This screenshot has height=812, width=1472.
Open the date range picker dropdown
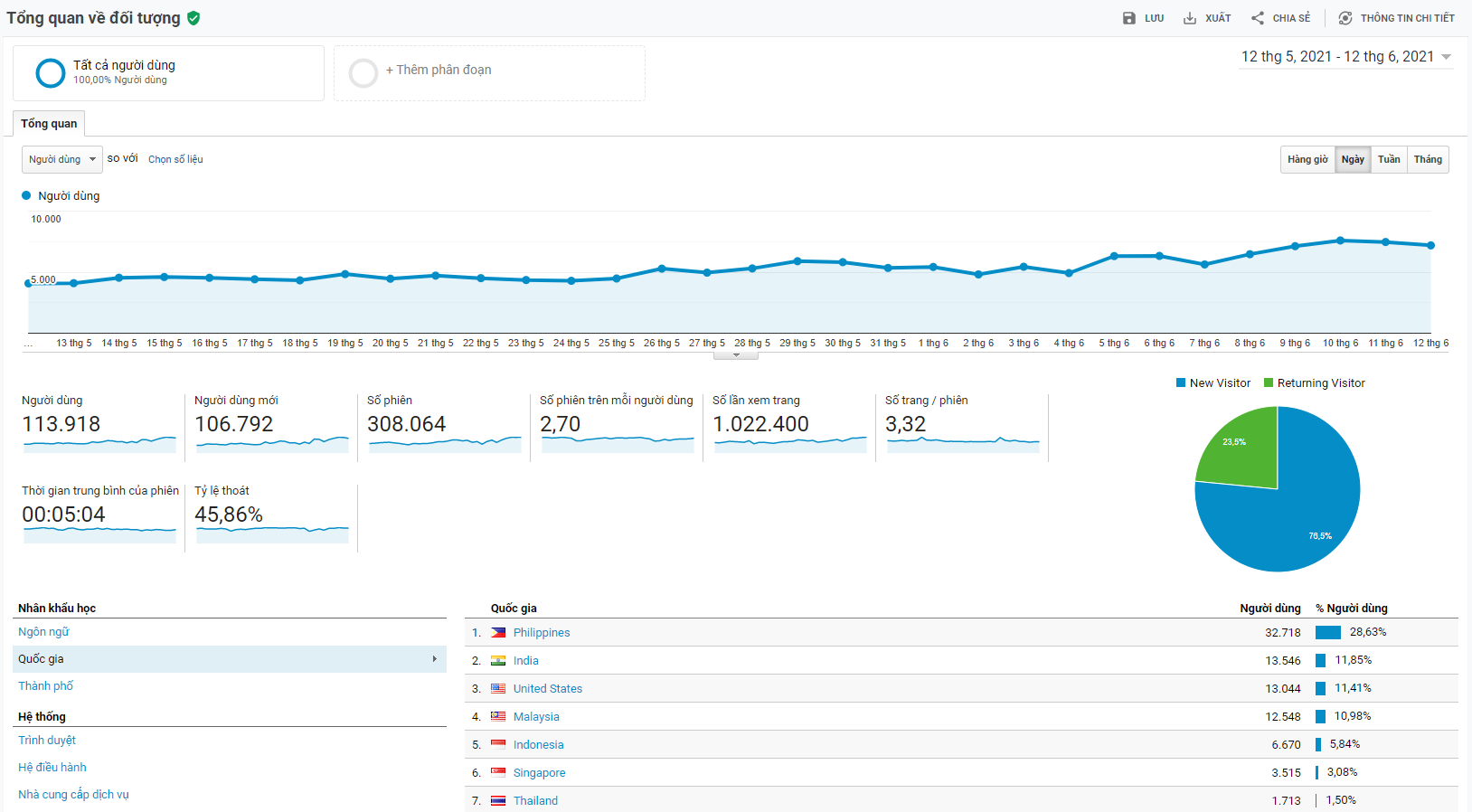(1345, 57)
